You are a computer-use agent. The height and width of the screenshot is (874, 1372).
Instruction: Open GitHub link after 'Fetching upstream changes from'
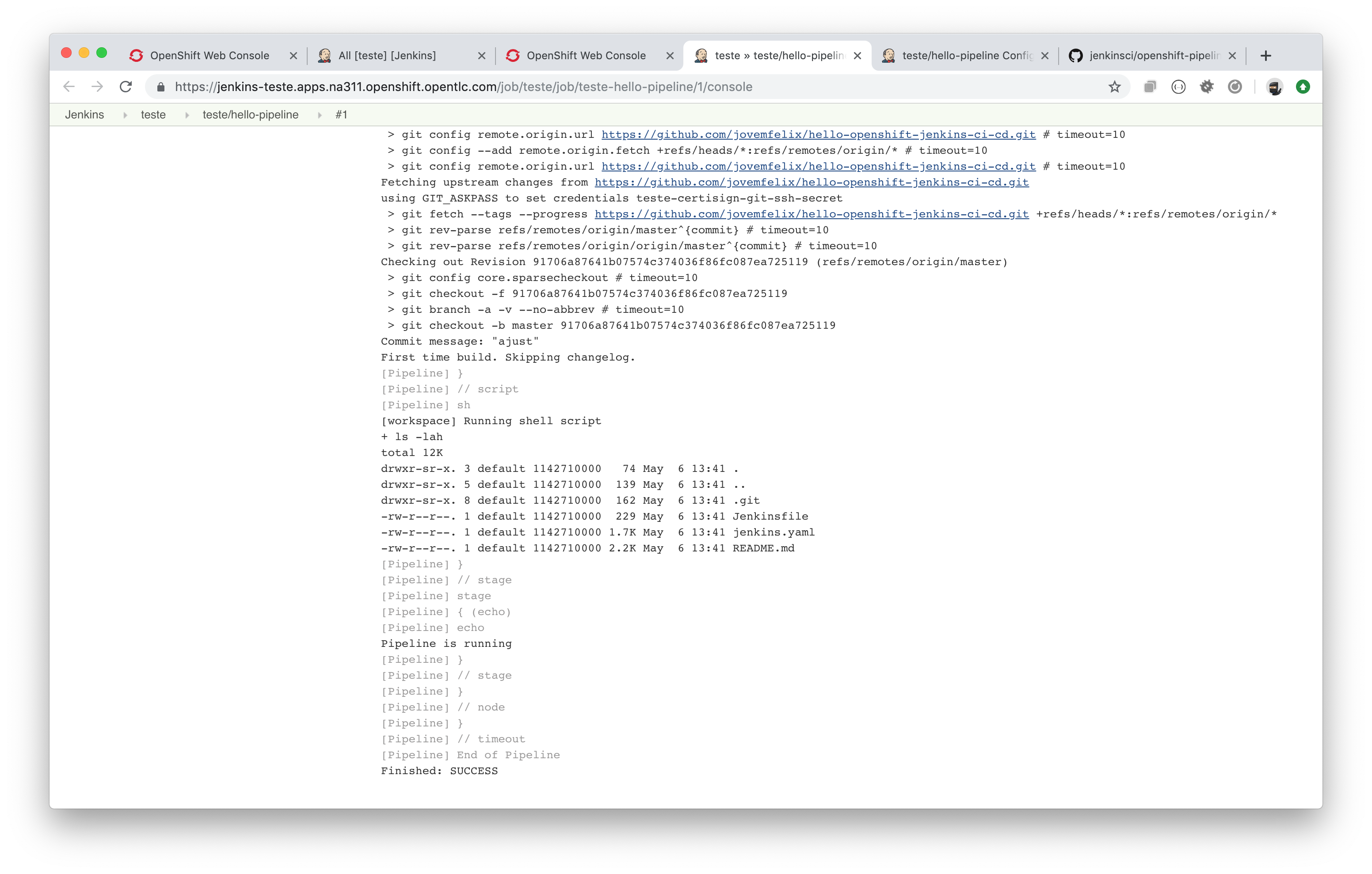point(812,182)
